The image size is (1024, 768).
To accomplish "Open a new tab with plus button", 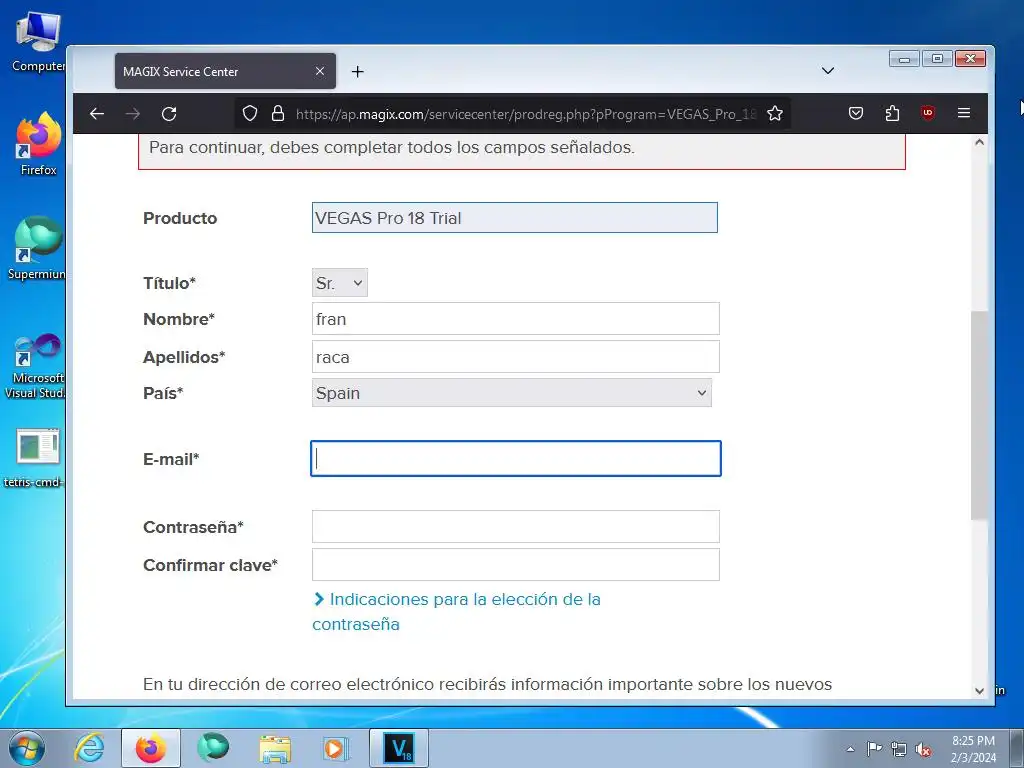I will [357, 71].
